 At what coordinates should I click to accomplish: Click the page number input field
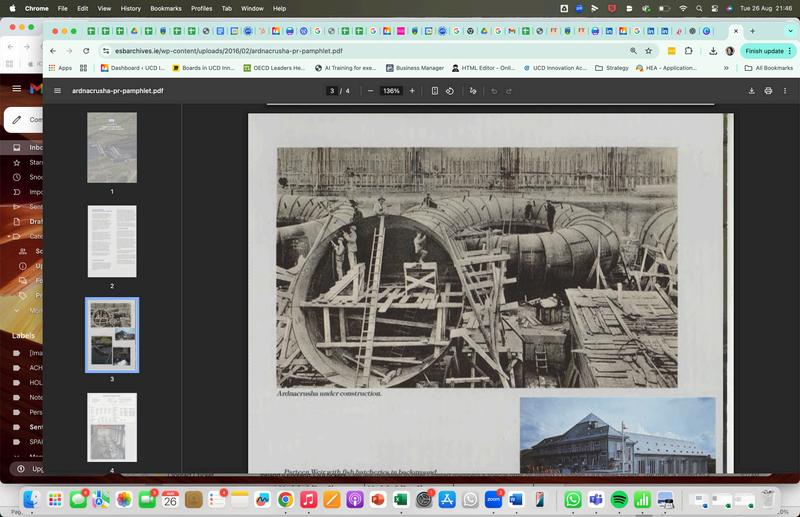[x=332, y=91]
